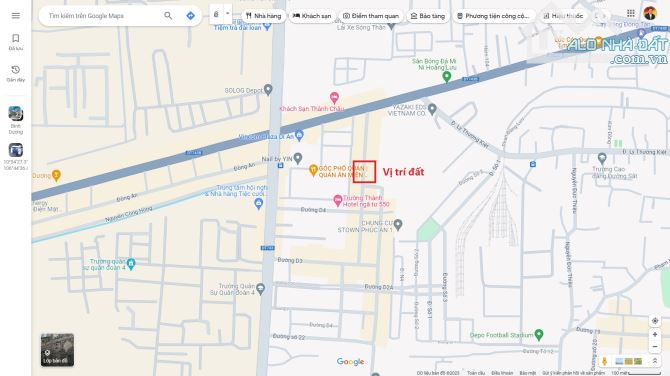The width and height of the screenshot is (670, 376).
Task: Open the Lớp bản đồ layers thumbnail
Action: 57,350
